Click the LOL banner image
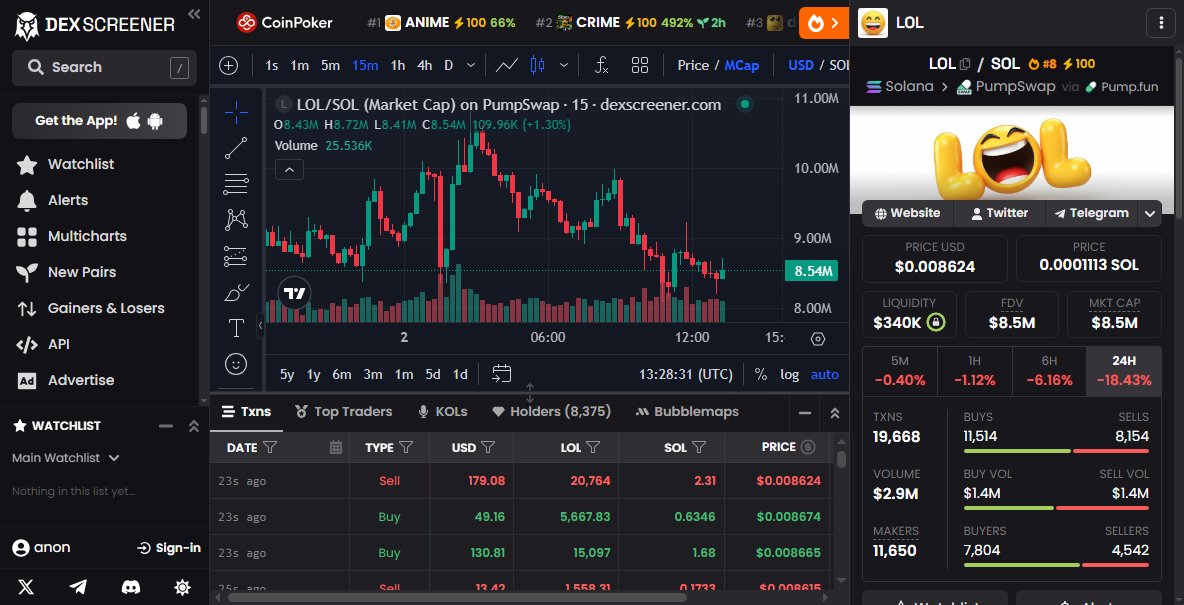The height and width of the screenshot is (605, 1184). [1012, 160]
